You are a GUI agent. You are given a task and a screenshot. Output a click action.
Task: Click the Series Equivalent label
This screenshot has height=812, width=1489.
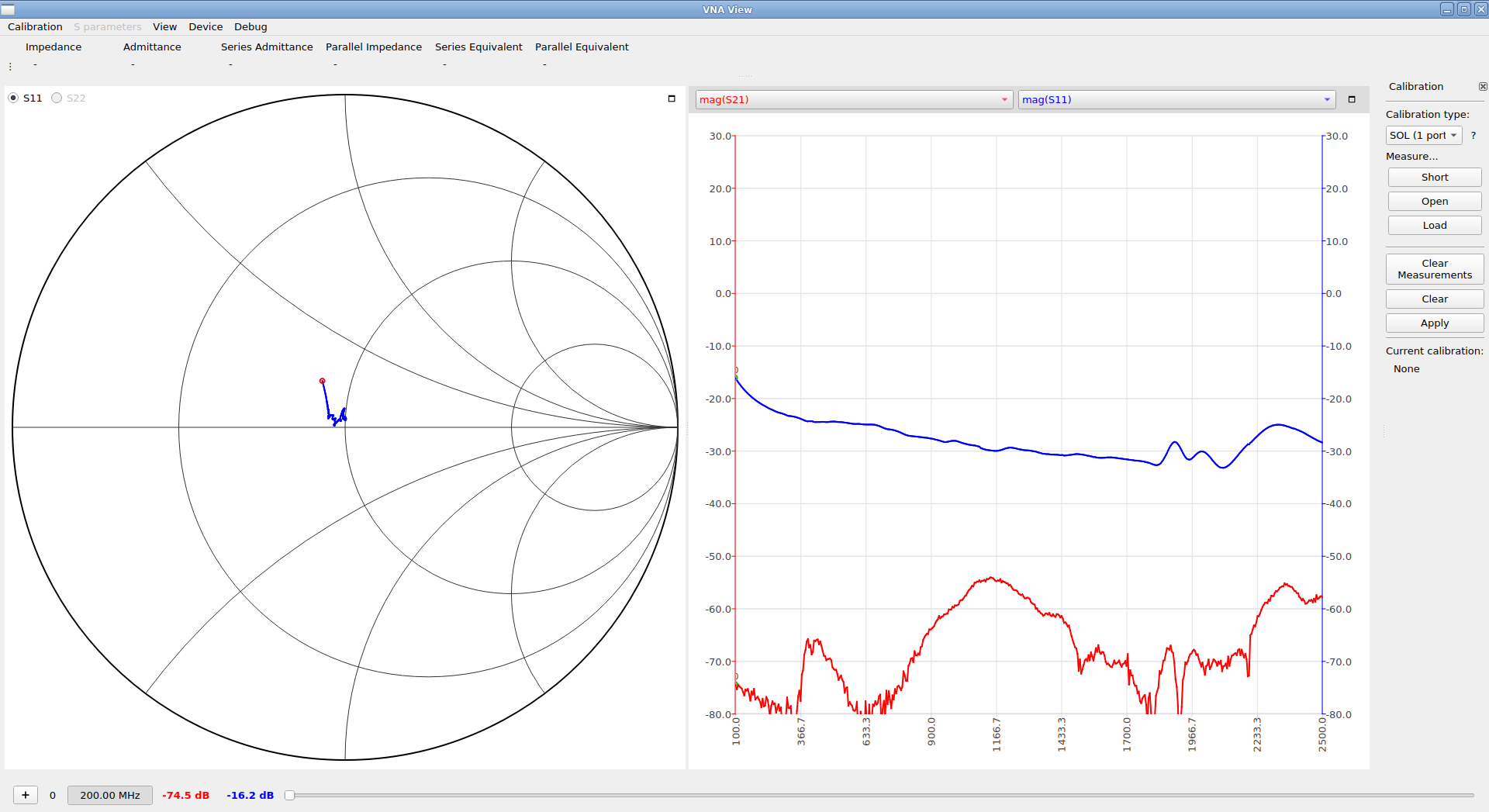click(x=478, y=47)
